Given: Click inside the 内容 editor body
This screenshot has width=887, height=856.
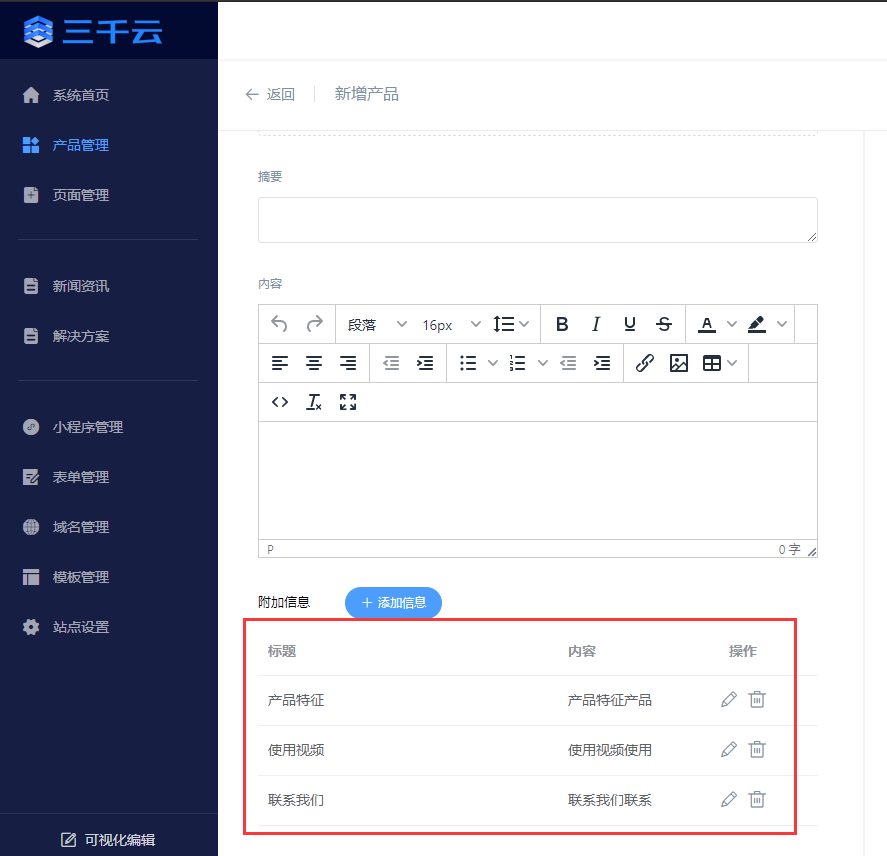Looking at the screenshot, I should coord(537,480).
